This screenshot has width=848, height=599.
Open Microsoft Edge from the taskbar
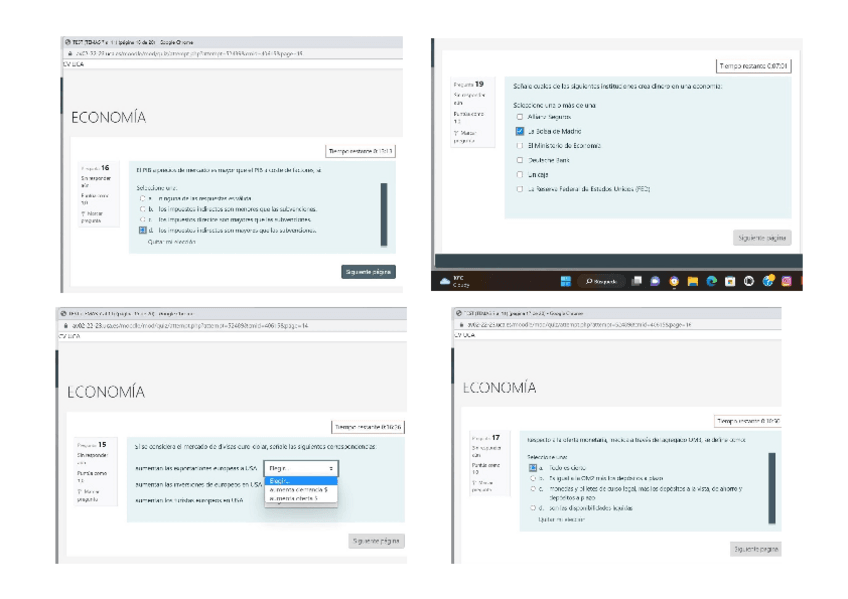point(711,281)
